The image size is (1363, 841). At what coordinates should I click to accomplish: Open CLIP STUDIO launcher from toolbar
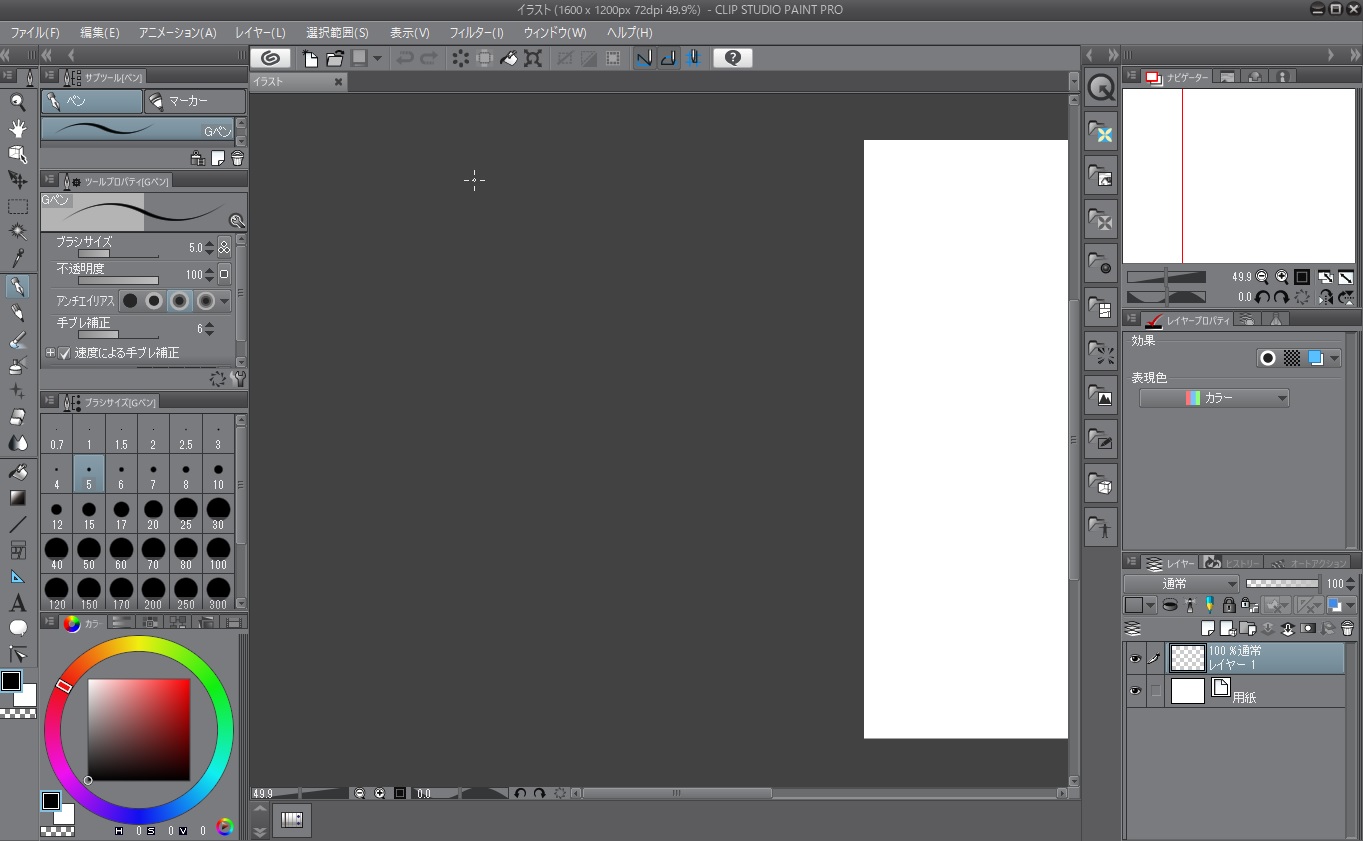point(270,58)
